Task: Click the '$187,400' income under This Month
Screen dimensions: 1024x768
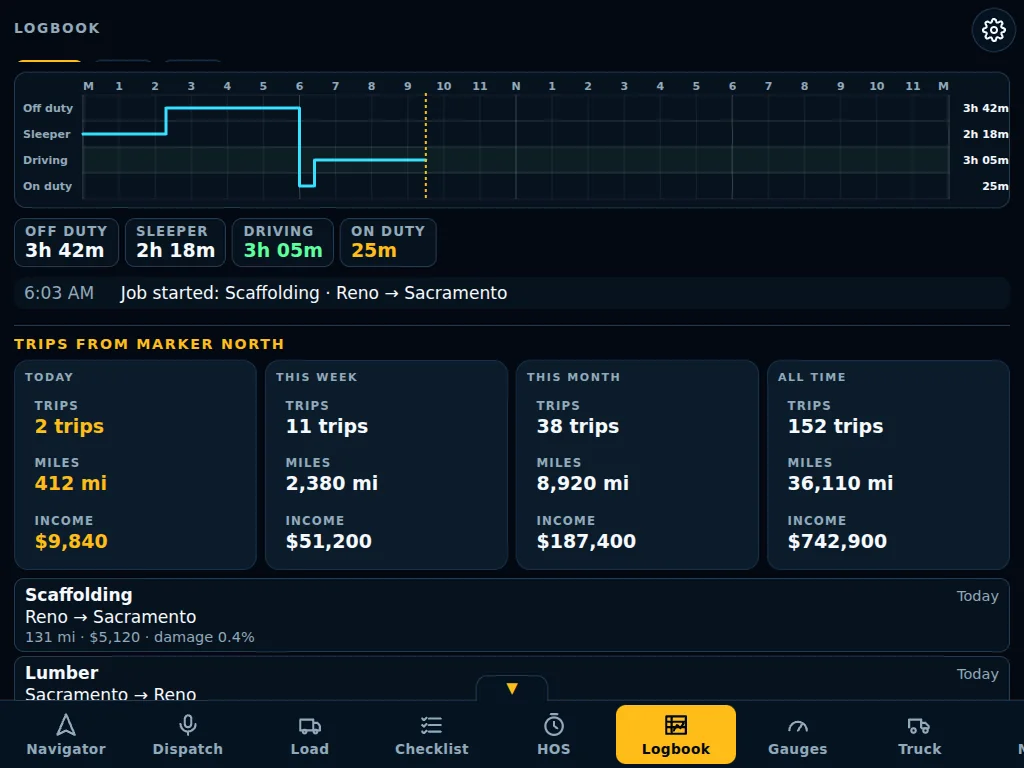Action: click(x=586, y=541)
